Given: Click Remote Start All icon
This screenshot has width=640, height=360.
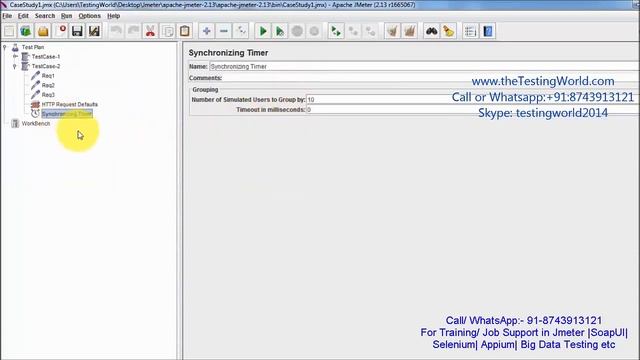Looking at the screenshot, I should (336, 31).
